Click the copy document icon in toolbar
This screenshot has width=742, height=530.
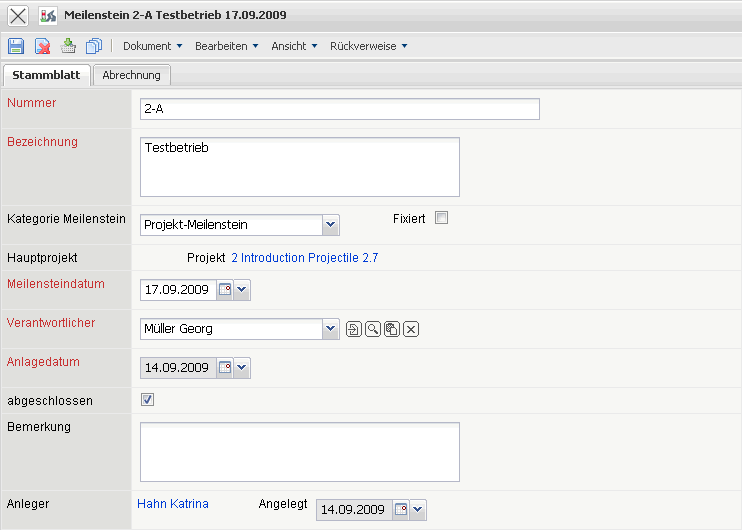[x=94, y=46]
